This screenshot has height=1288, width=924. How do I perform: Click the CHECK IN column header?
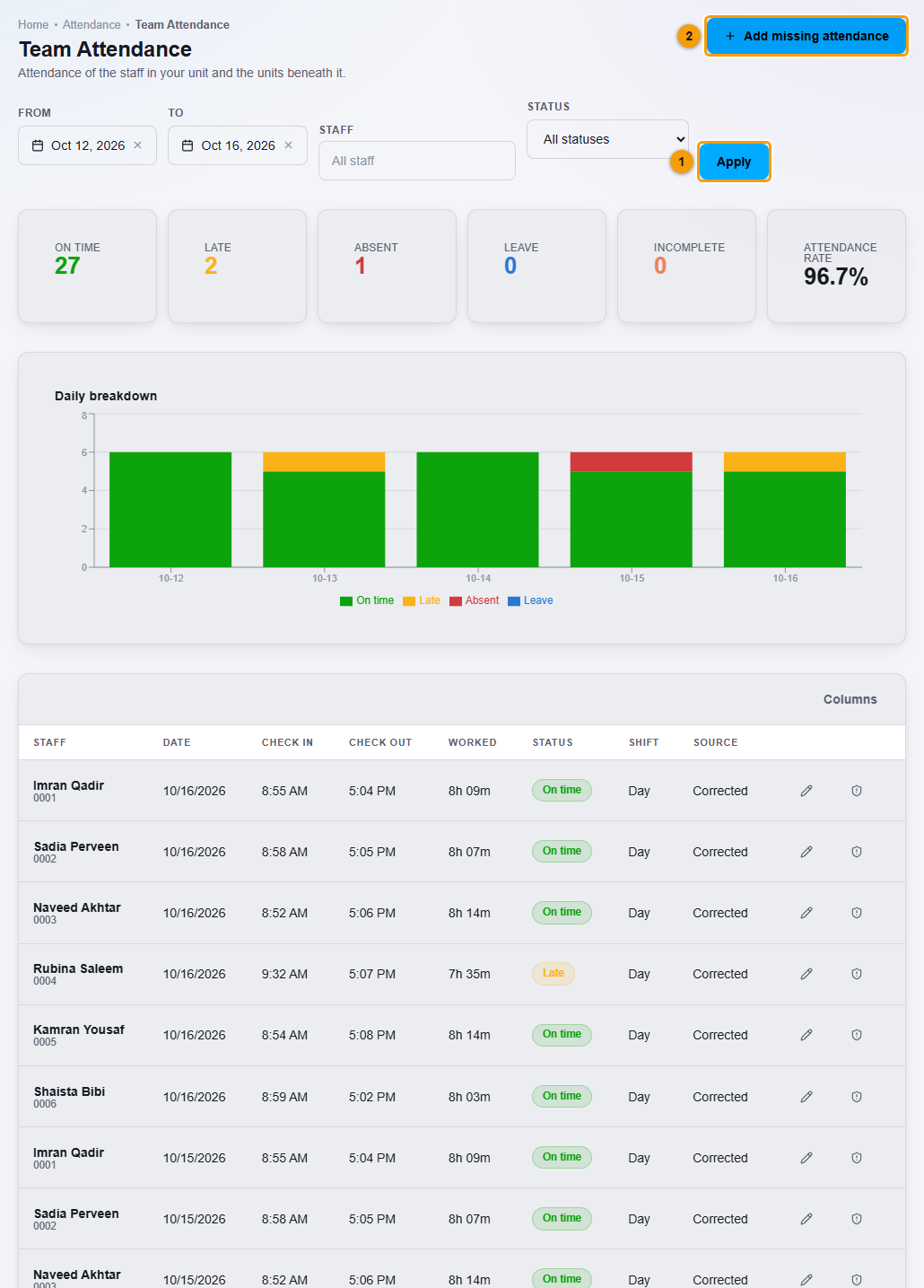tap(287, 742)
